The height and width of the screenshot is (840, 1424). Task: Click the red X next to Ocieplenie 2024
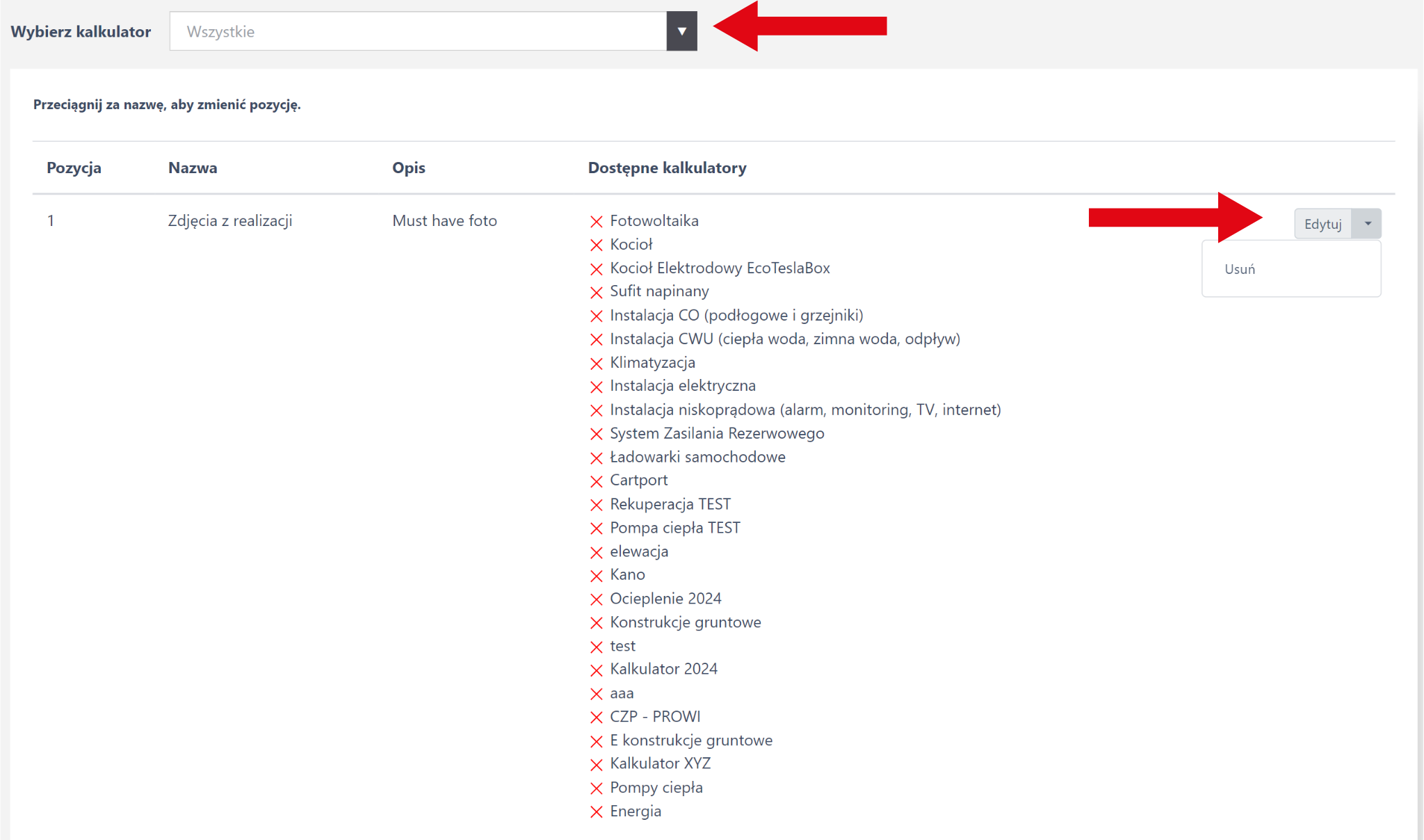tap(596, 599)
